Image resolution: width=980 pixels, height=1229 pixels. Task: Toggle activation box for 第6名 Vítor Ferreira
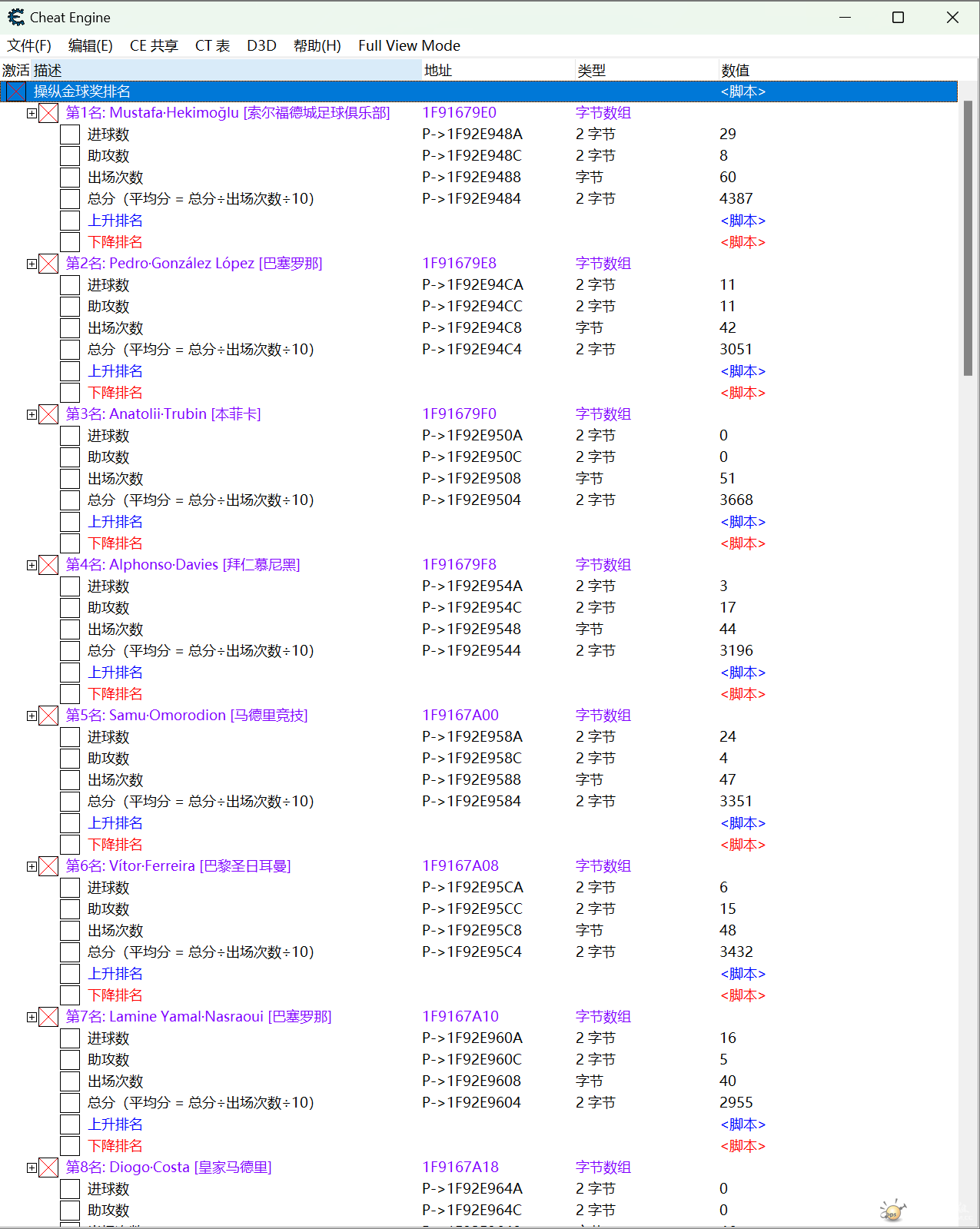point(48,866)
